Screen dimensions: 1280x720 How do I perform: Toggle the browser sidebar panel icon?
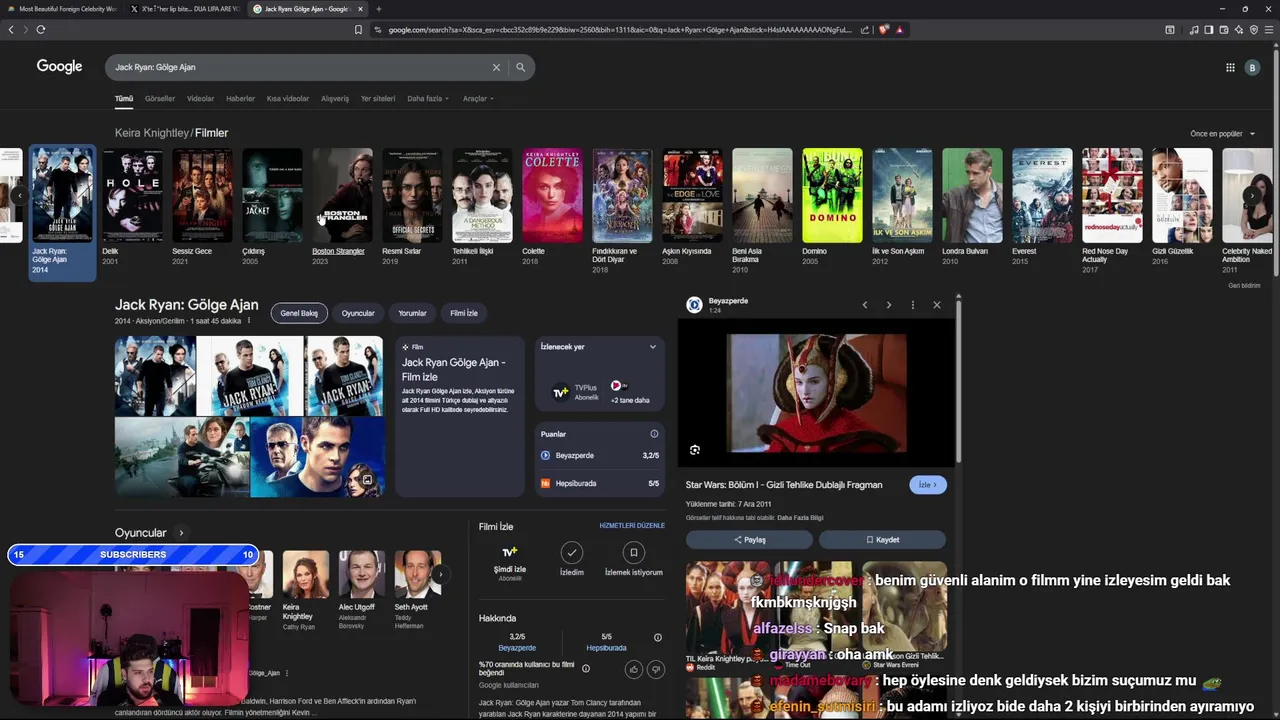(1208, 30)
